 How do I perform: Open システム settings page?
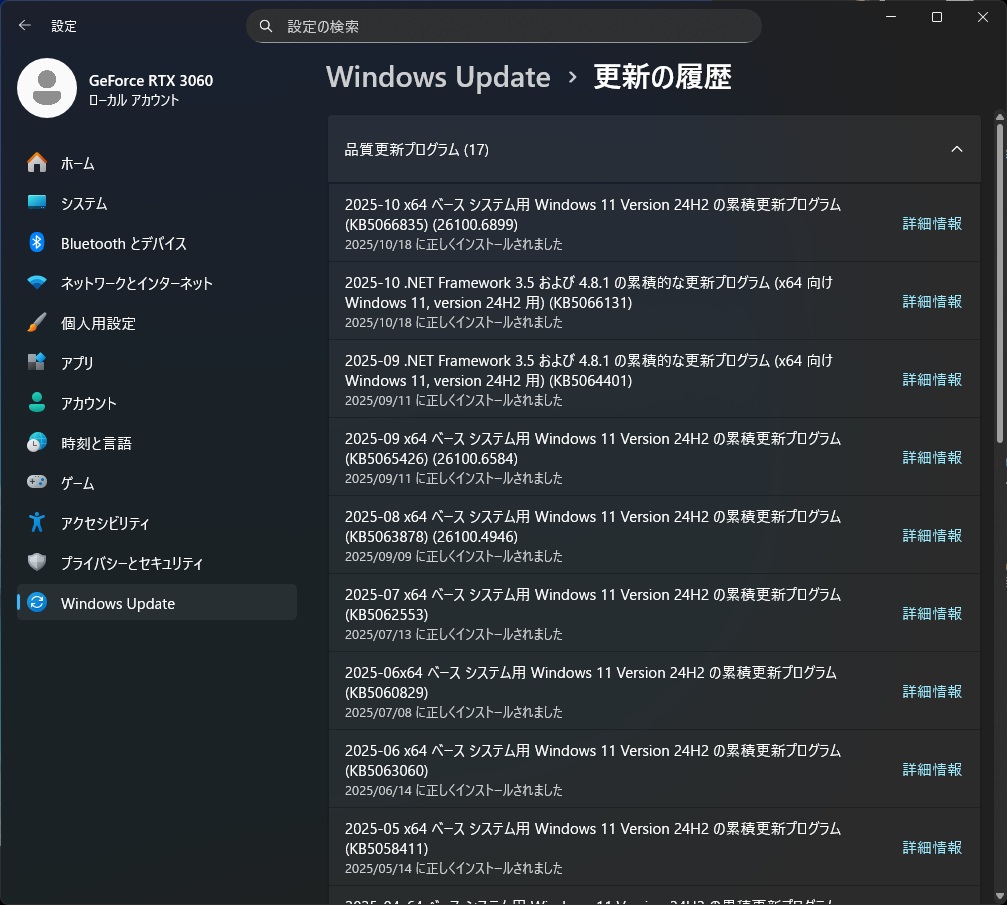(x=157, y=203)
